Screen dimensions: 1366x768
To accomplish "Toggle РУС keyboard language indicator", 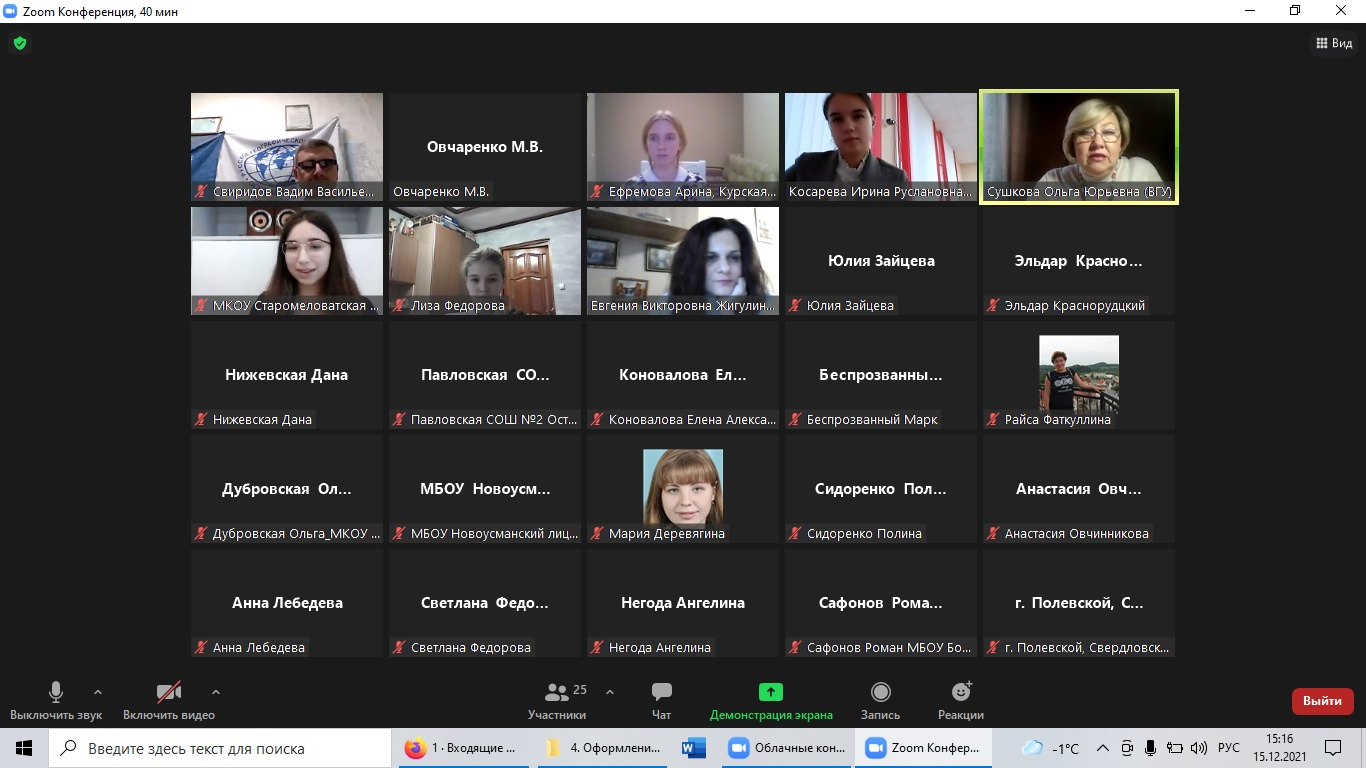I will [x=1228, y=748].
